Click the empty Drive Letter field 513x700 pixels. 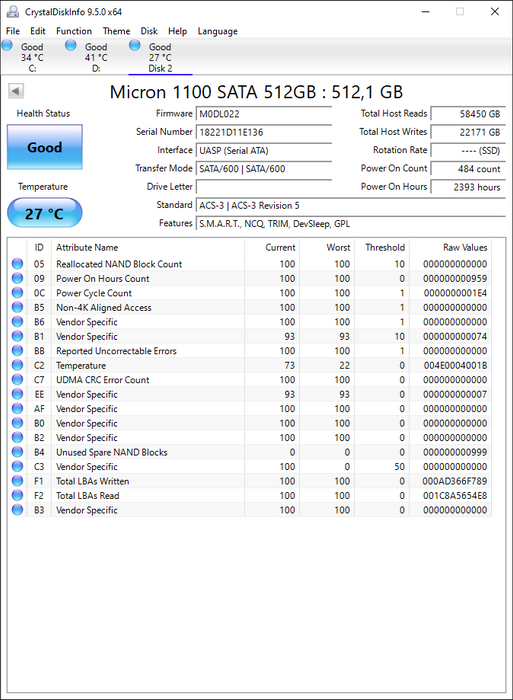tap(264, 187)
